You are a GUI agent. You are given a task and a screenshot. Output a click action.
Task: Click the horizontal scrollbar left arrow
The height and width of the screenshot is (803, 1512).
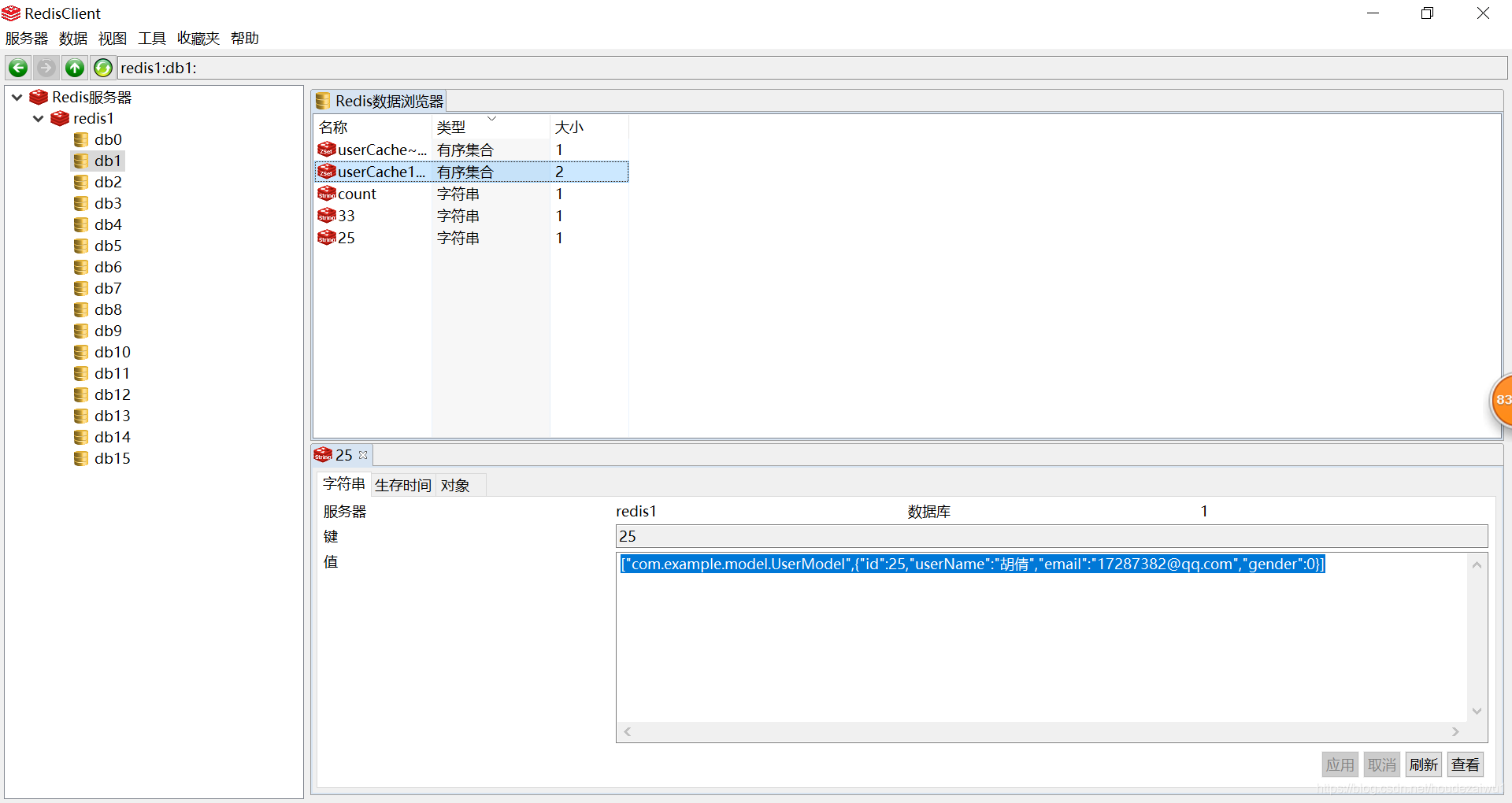tap(628, 731)
